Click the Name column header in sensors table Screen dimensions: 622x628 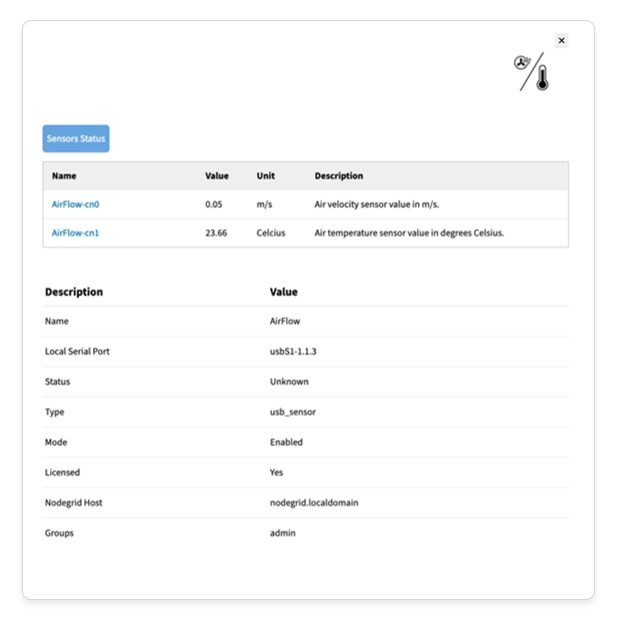(64, 176)
